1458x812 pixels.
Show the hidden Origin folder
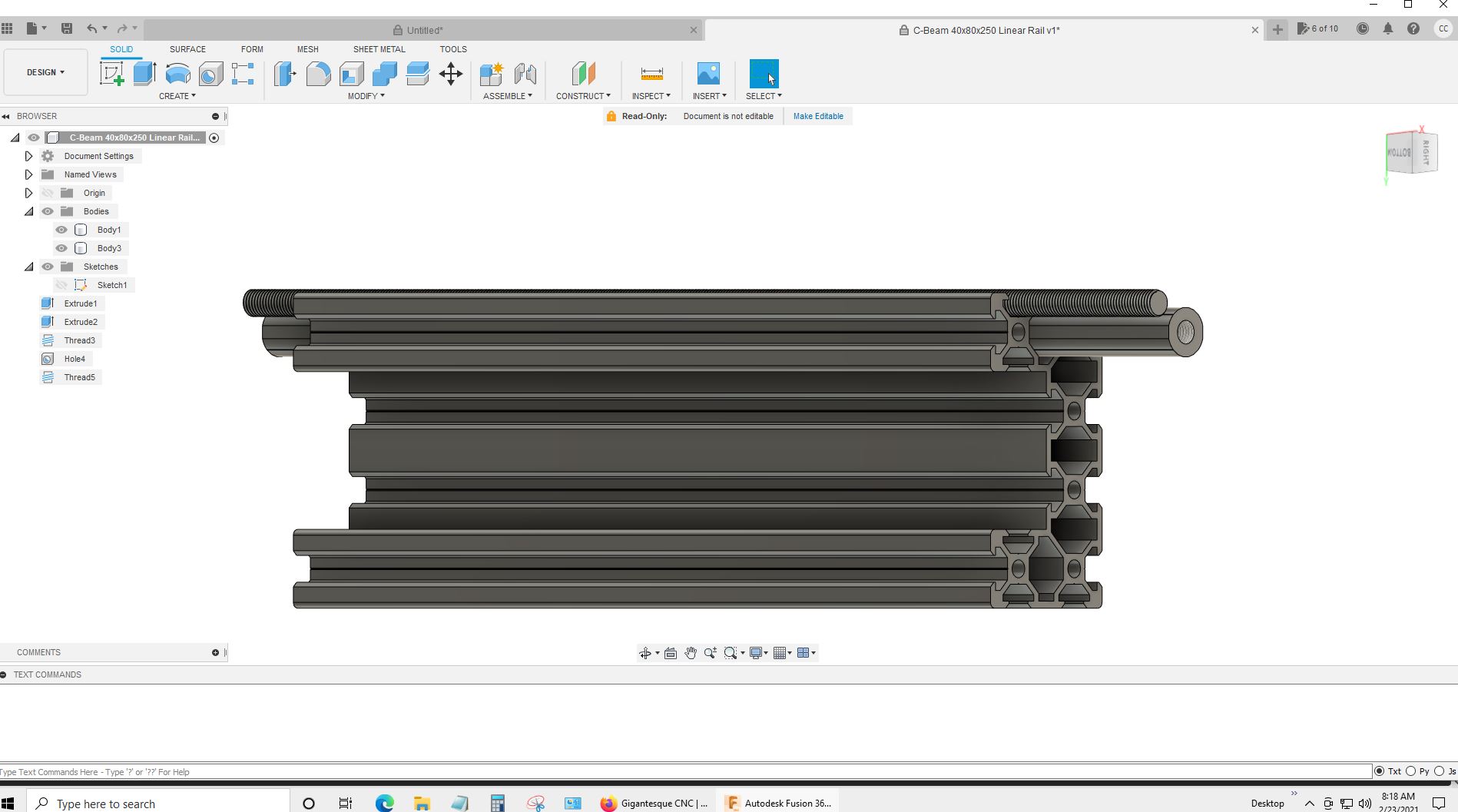pyautogui.click(x=48, y=193)
